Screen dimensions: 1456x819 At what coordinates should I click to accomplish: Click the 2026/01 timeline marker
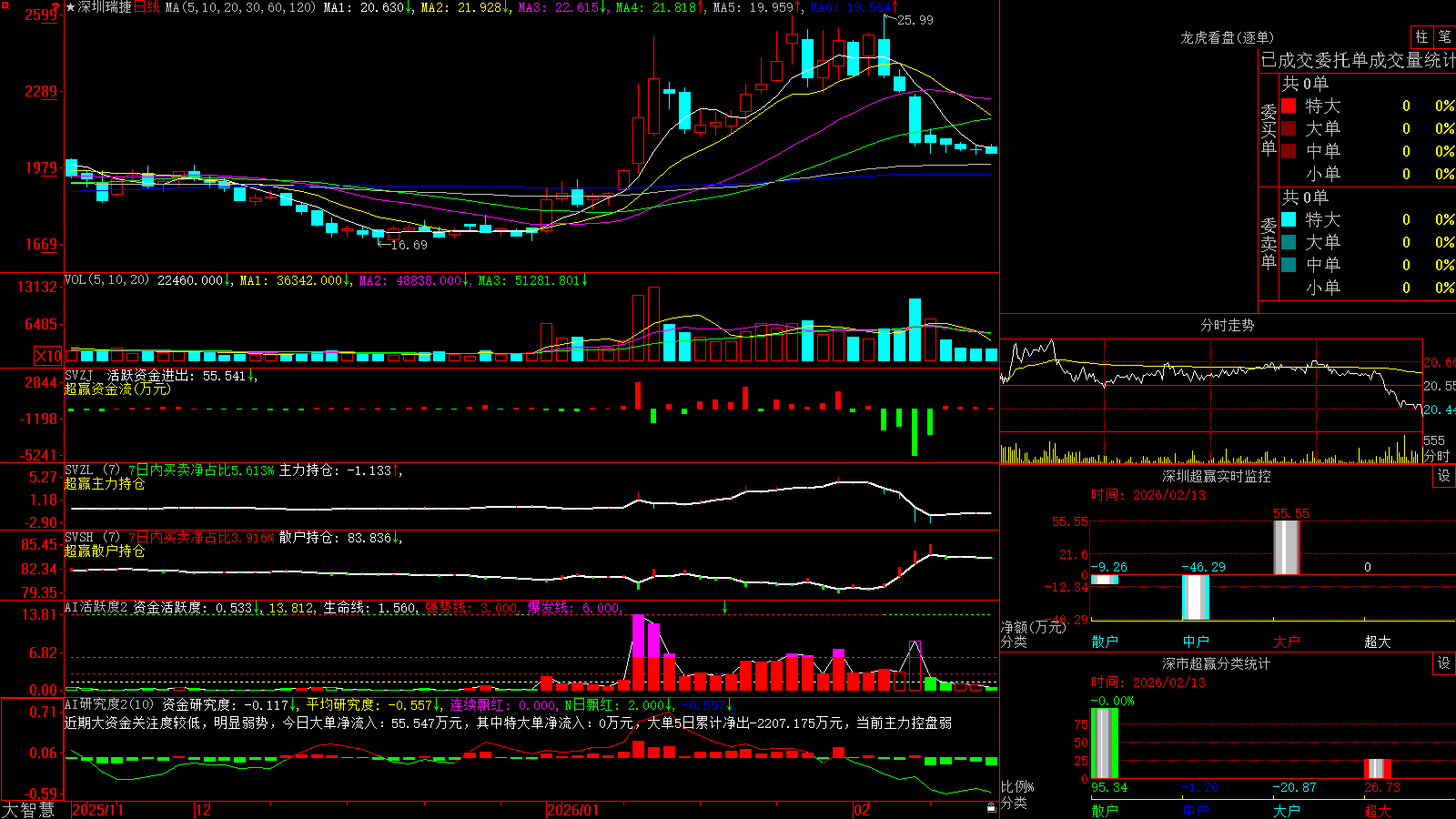coord(573,810)
